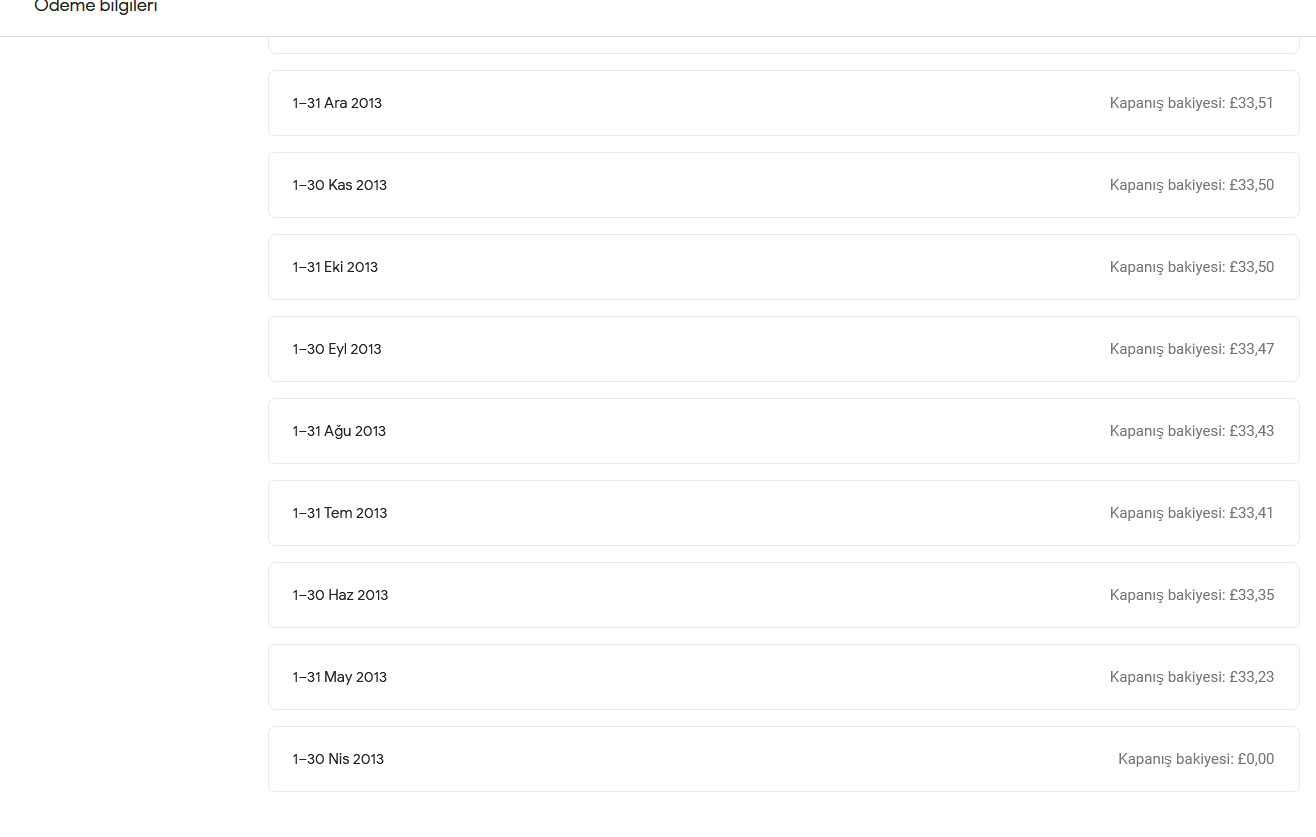Expand the 1–30 Haz 2013 statement row
This screenshot has height=837, width=1316.
click(x=784, y=595)
